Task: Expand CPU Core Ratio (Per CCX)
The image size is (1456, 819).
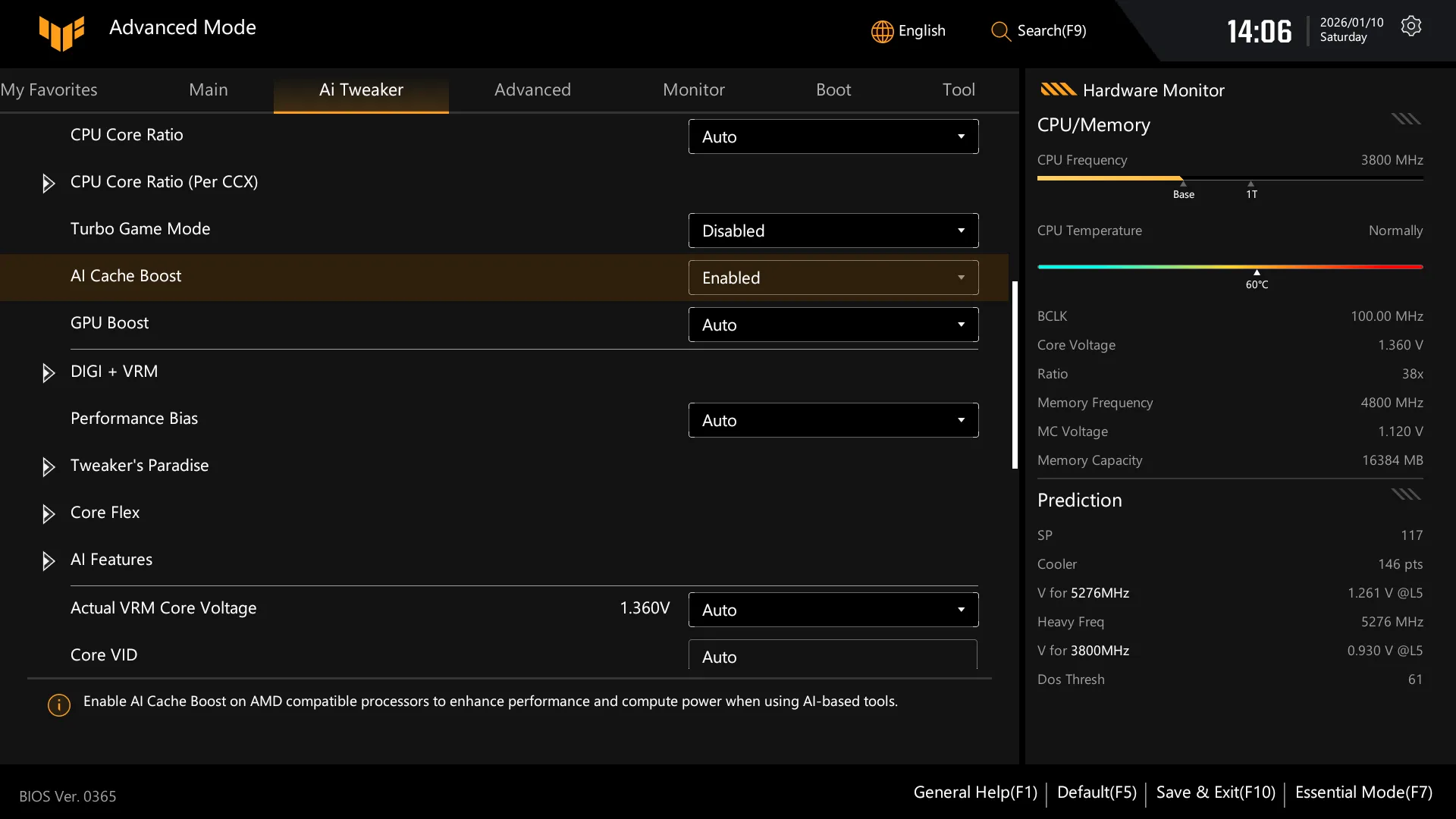Action: 49,183
